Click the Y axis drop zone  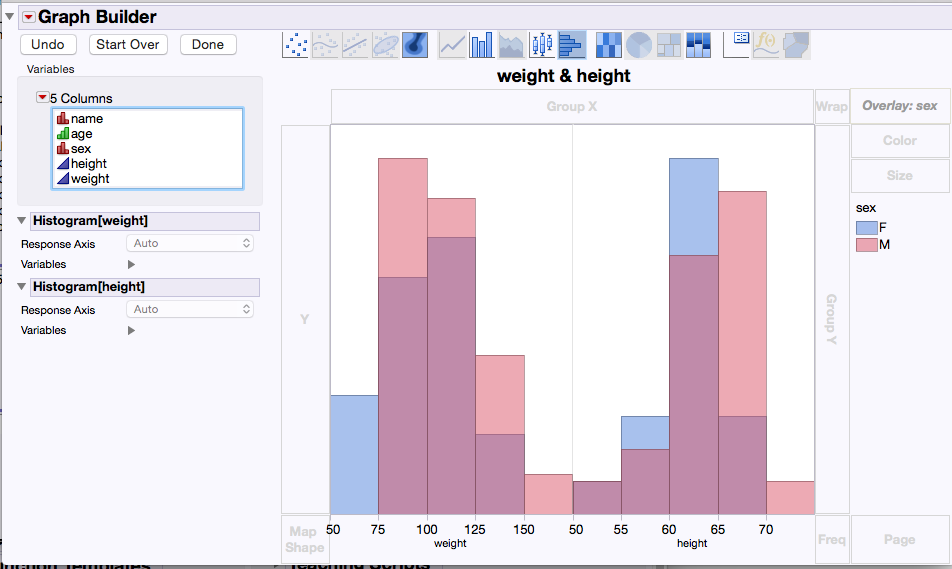click(305, 319)
